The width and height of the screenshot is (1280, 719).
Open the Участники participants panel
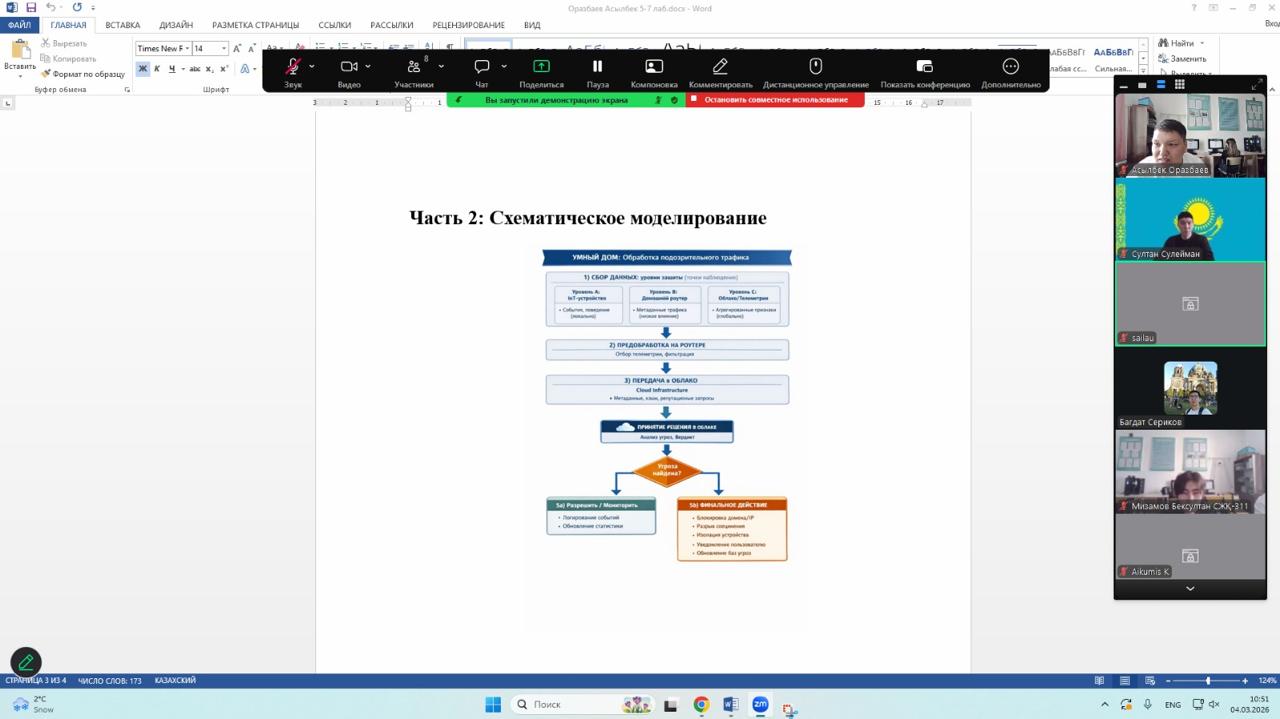413,67
